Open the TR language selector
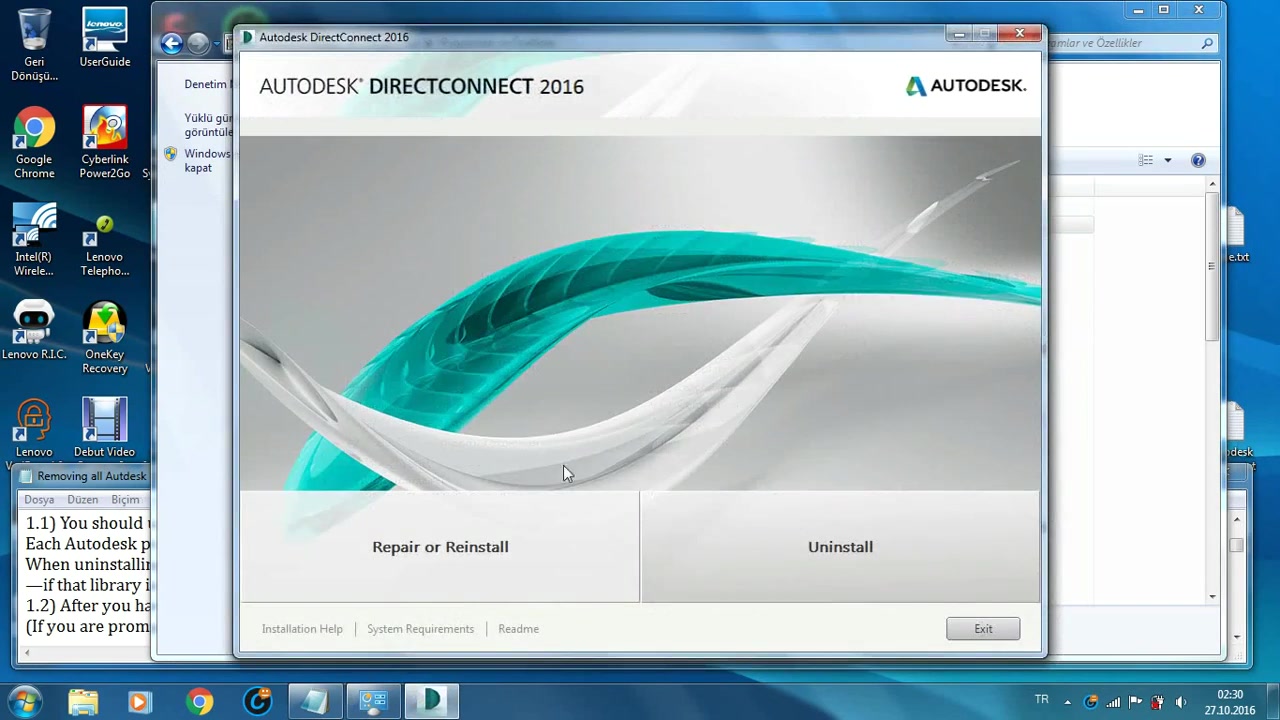Screen dimensions: 1280x720 [1041, 699]
